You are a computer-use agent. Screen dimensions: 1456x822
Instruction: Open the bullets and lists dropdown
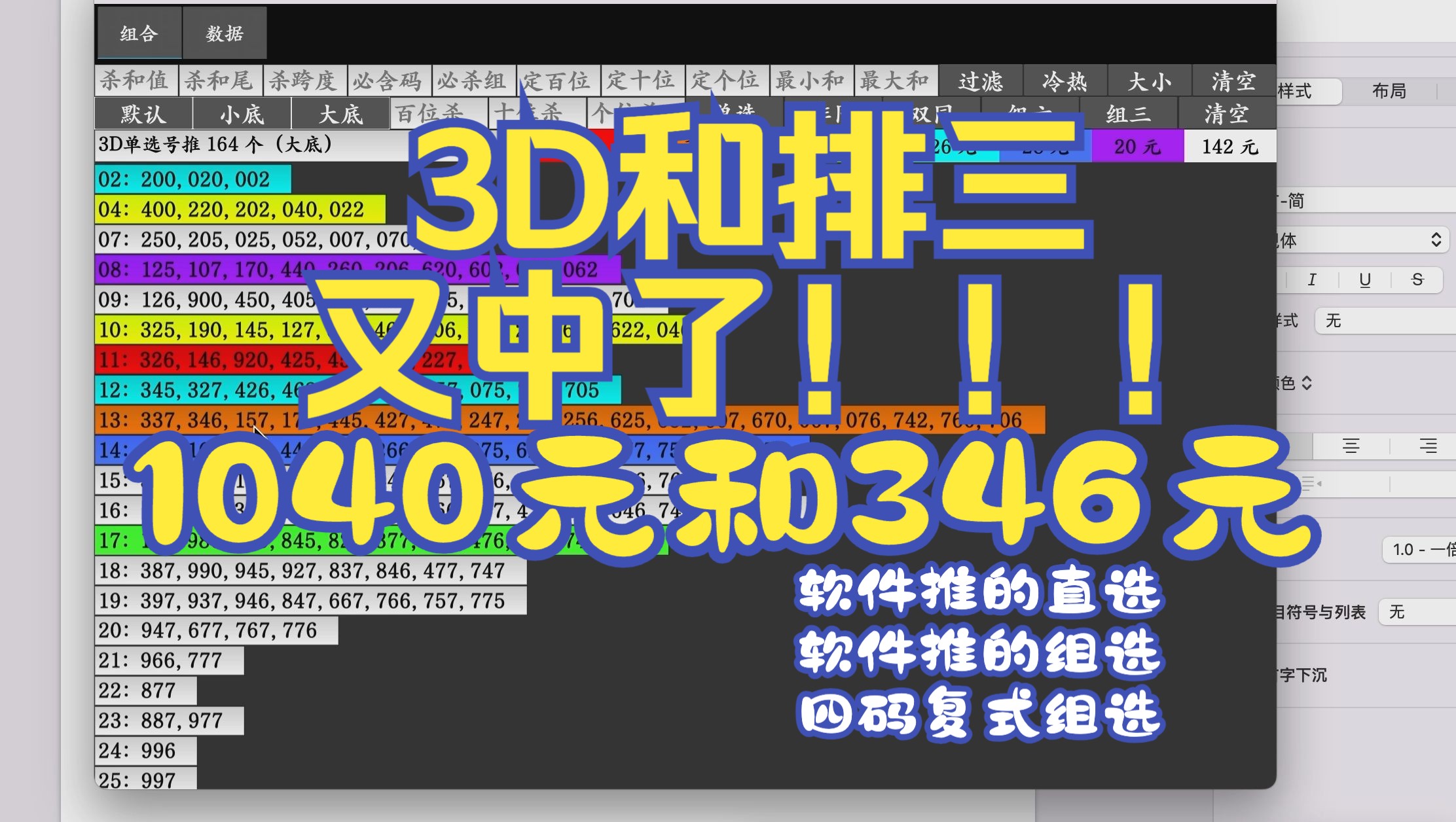1417,612
